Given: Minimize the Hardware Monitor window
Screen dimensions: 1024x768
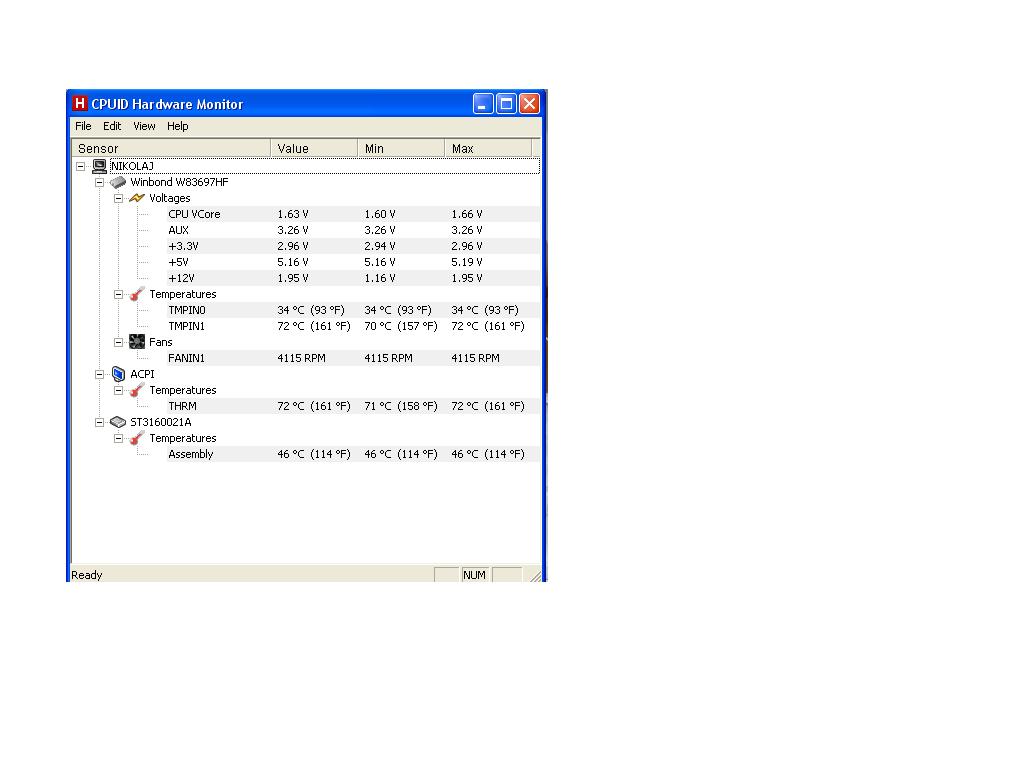Looking at the screenshot, I should pyautogui.click(x=483, y=103).
